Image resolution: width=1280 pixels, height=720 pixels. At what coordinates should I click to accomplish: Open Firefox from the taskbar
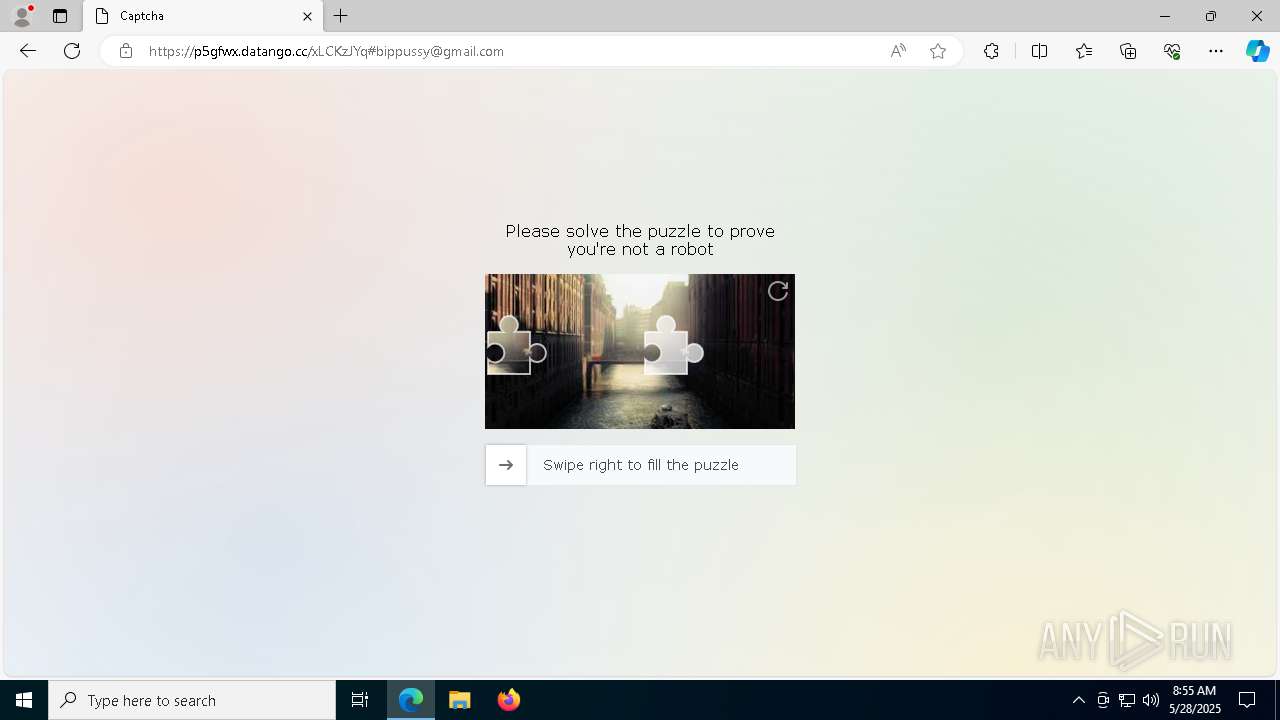[x=508, y=700]
